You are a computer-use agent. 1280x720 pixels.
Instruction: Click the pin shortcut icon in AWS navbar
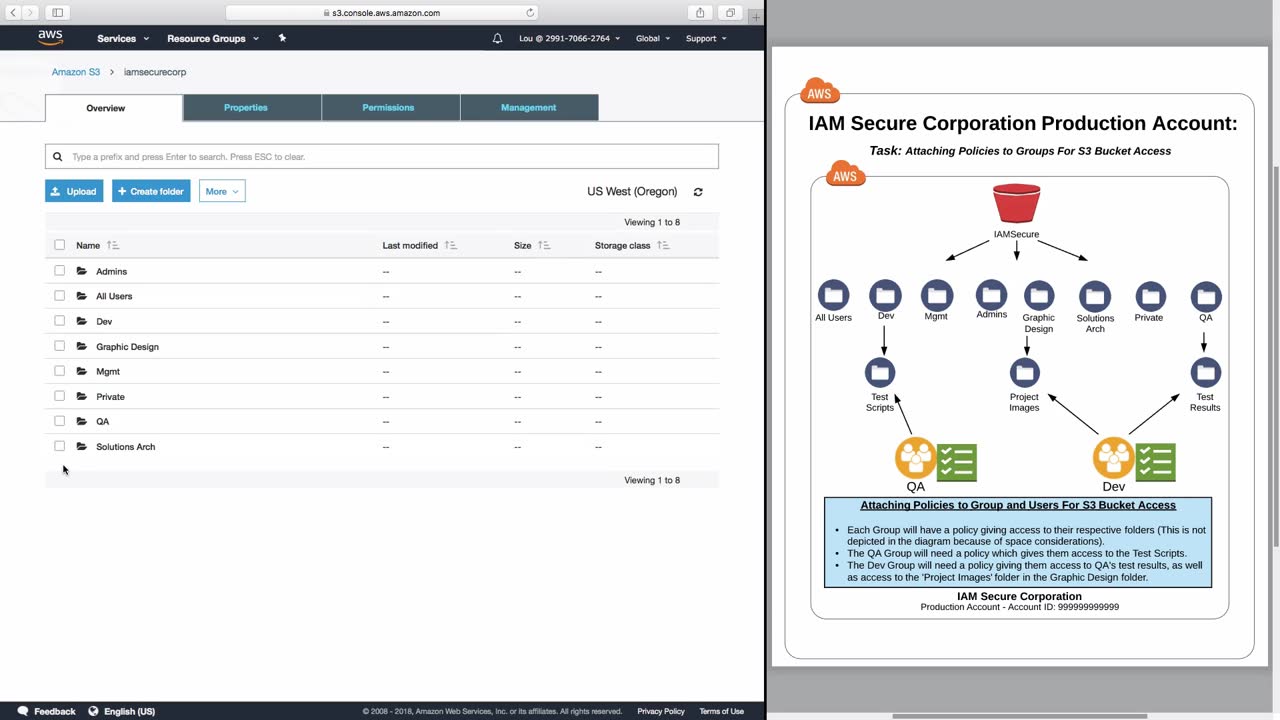282,38
